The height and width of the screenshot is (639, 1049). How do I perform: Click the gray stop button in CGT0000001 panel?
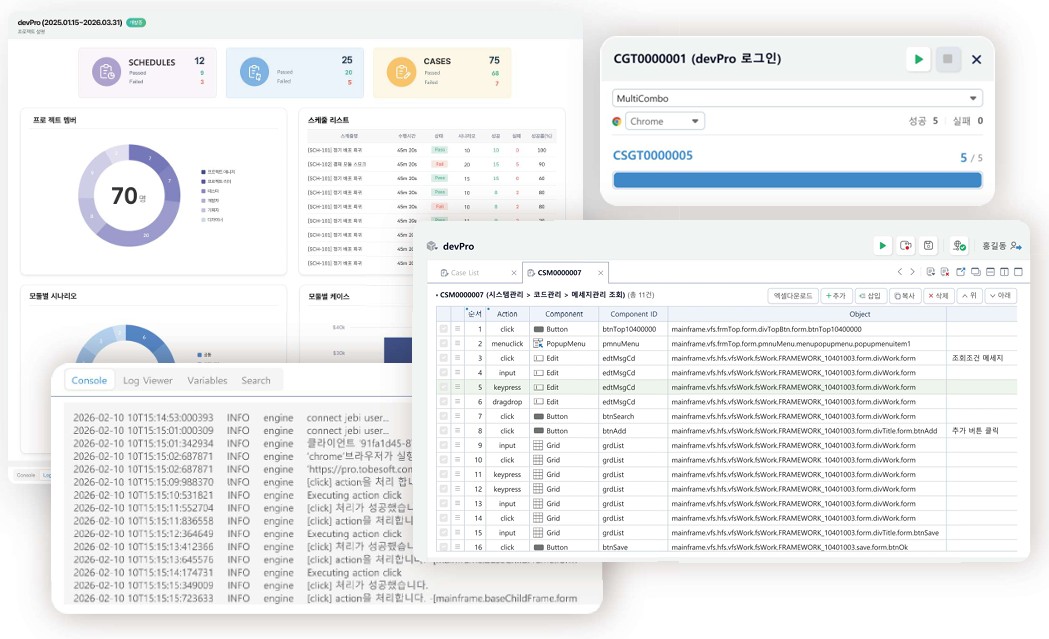(947, 59)
